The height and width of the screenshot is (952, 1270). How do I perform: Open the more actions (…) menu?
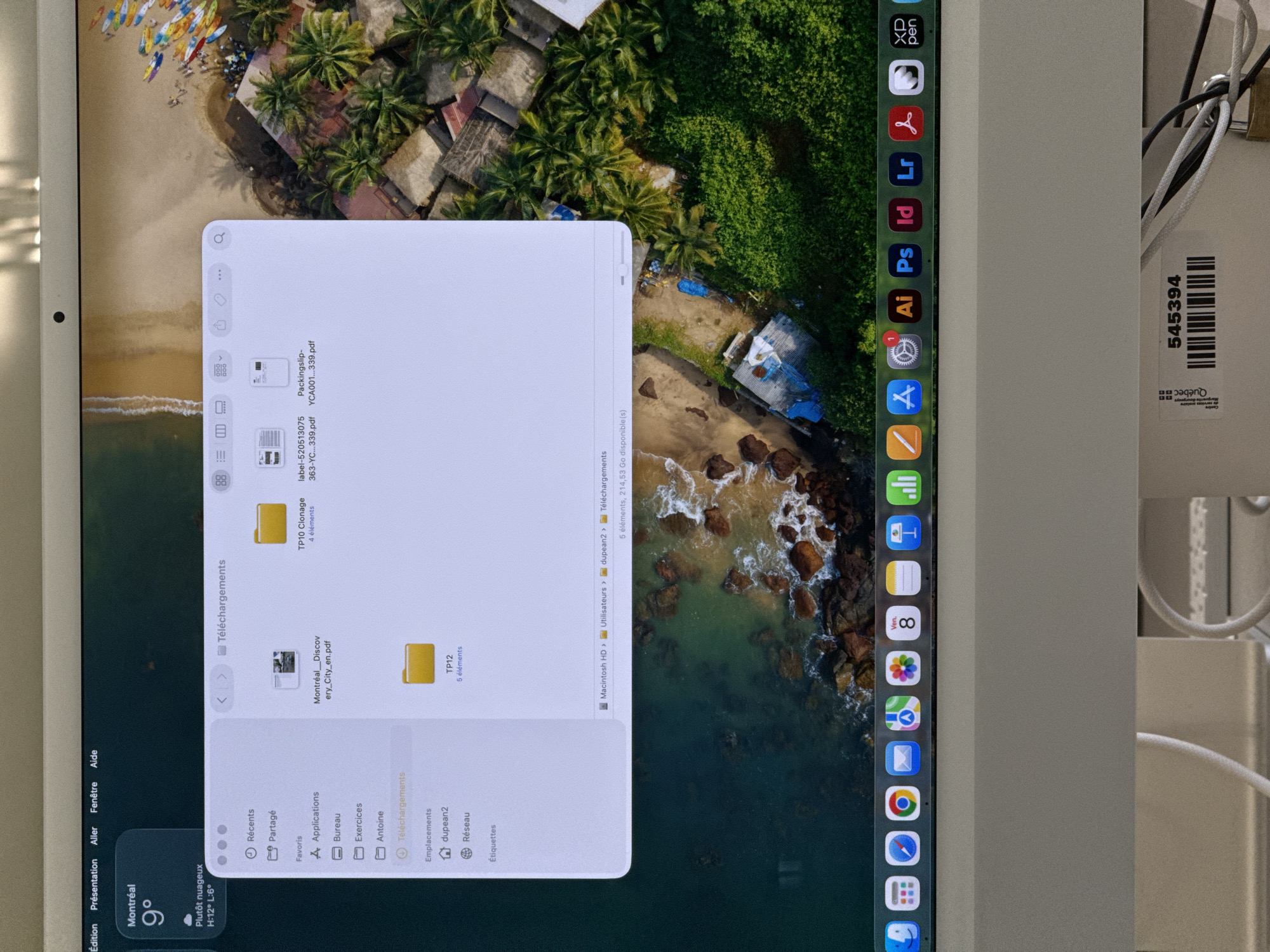[220, 275]
